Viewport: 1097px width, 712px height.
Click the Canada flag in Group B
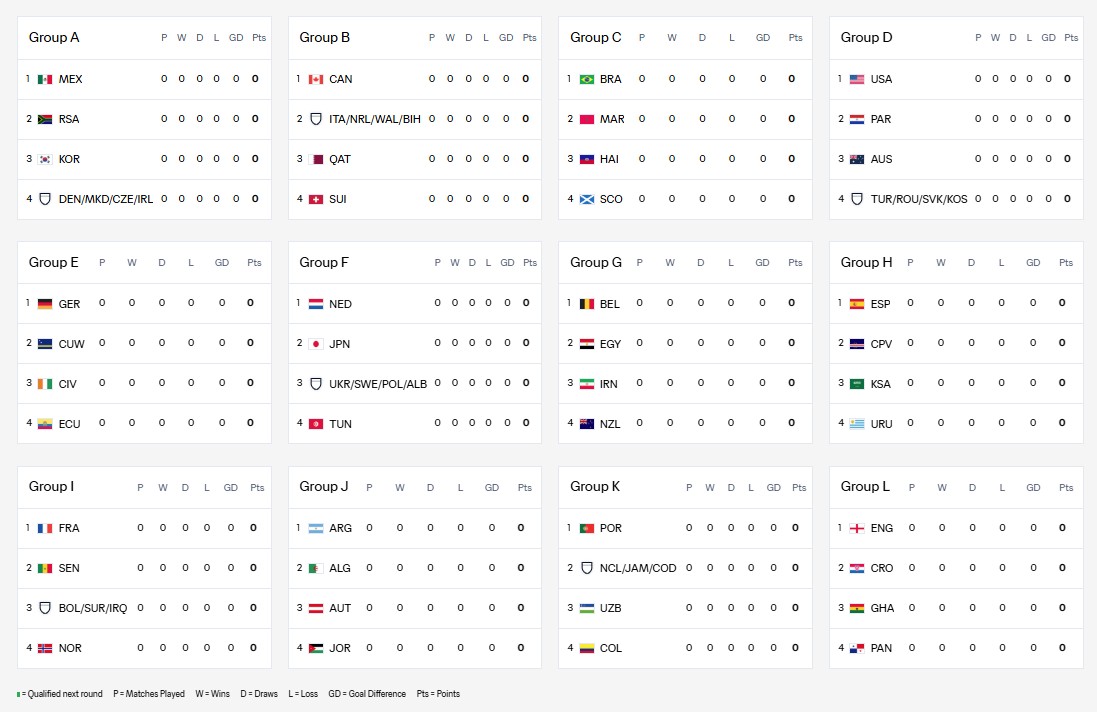pos(316,79)
